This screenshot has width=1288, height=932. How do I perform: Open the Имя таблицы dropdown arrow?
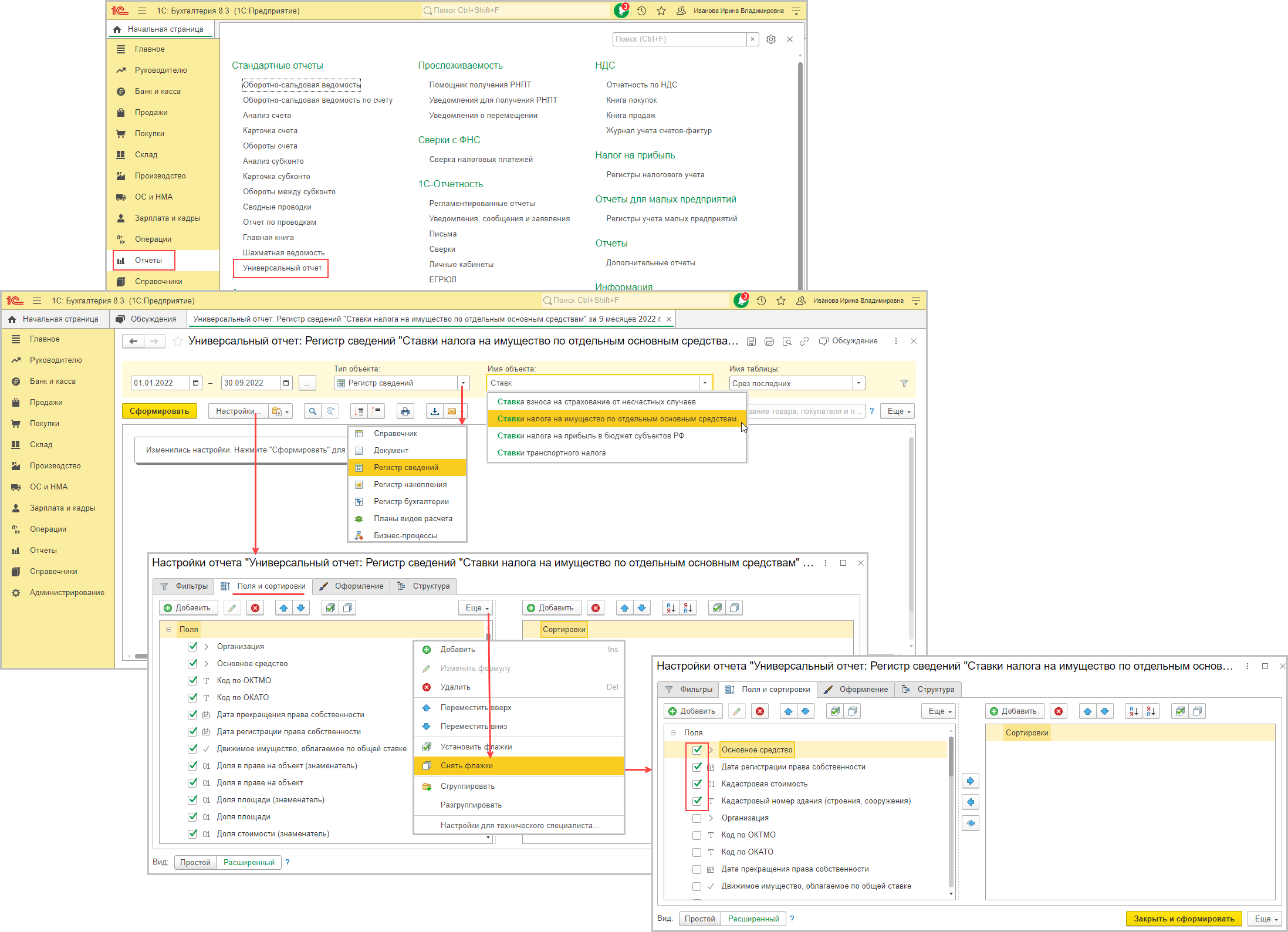click(858, 383)
